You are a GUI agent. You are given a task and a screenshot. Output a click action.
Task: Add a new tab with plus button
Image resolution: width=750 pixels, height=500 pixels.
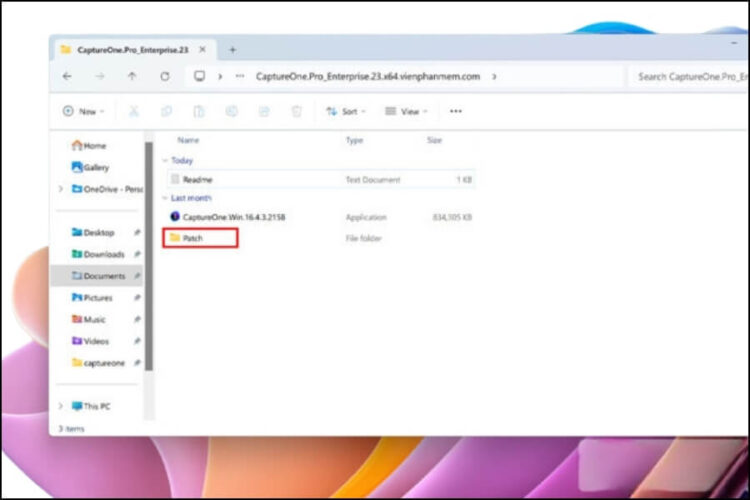point(232,50)
